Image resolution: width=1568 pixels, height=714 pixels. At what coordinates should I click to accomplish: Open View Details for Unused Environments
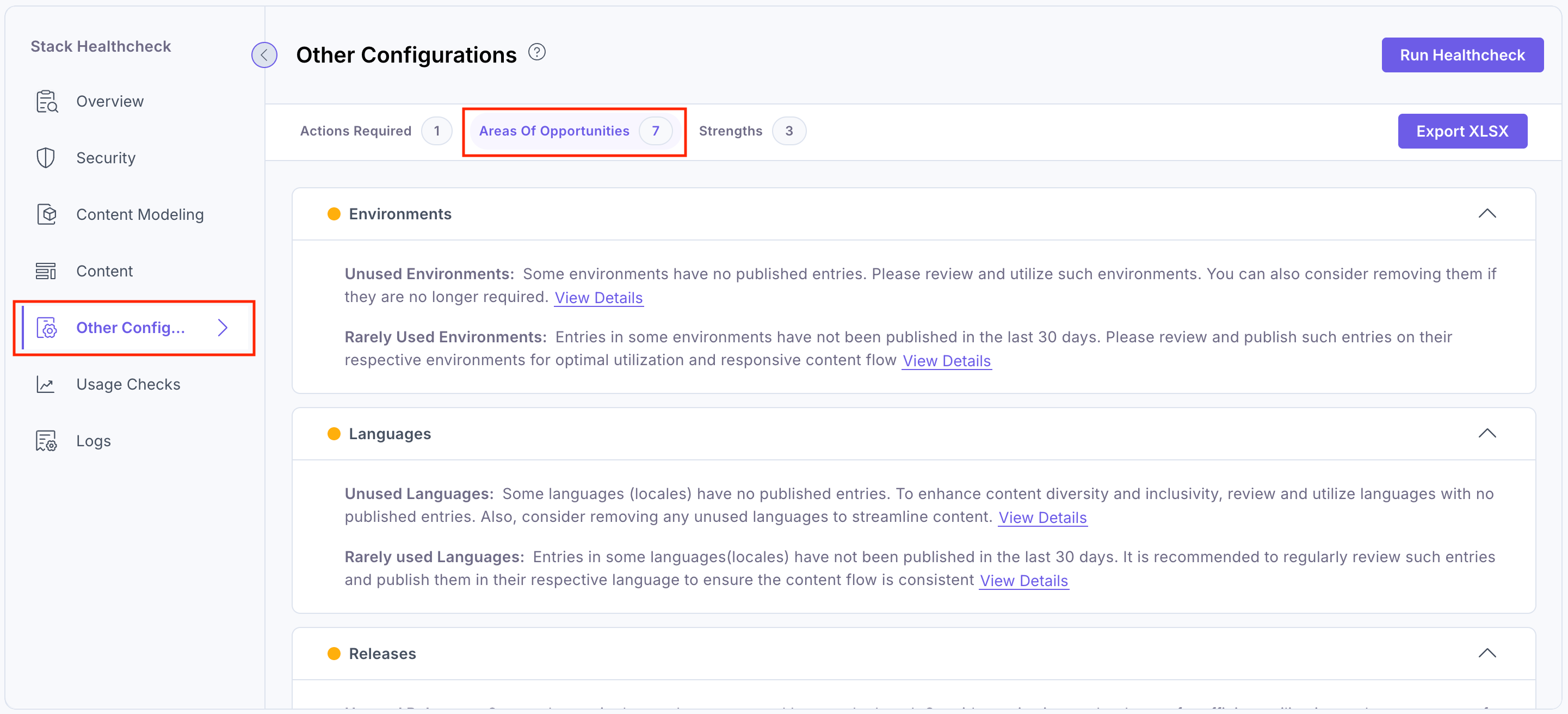click(598, 298)
